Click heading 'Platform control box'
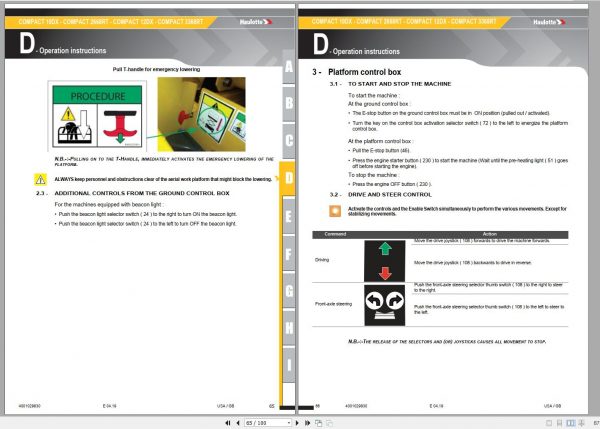 click(x=364, y=72)
